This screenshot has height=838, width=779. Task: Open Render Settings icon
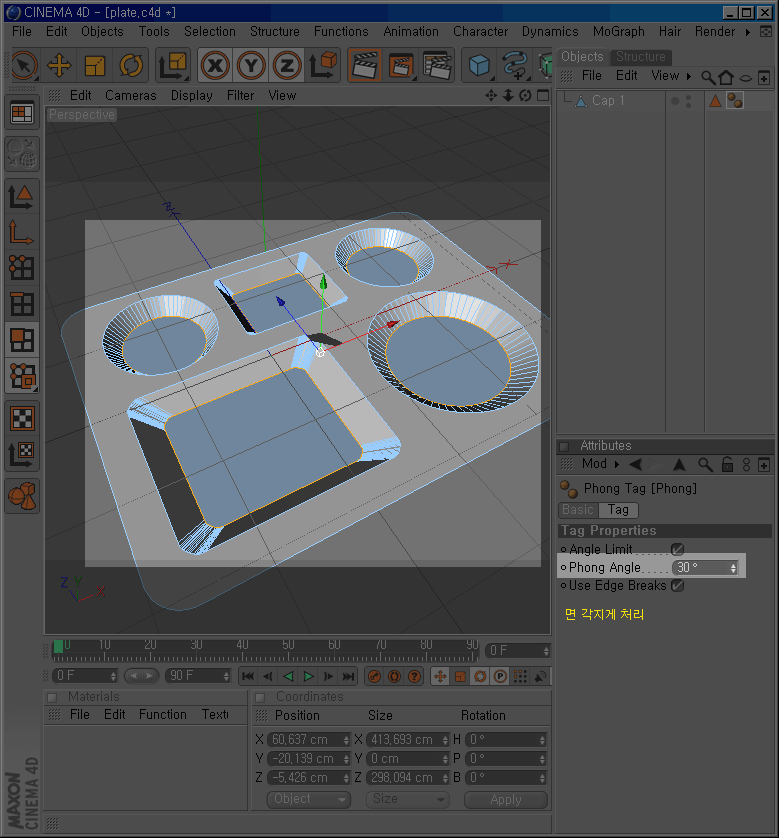coord(437,66)
